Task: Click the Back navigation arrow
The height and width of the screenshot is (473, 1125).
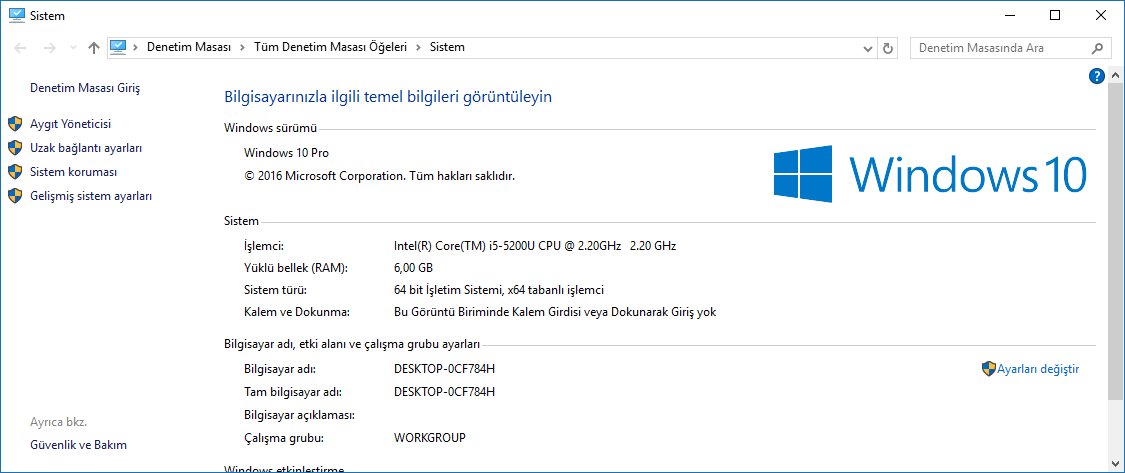Action: 20,48
